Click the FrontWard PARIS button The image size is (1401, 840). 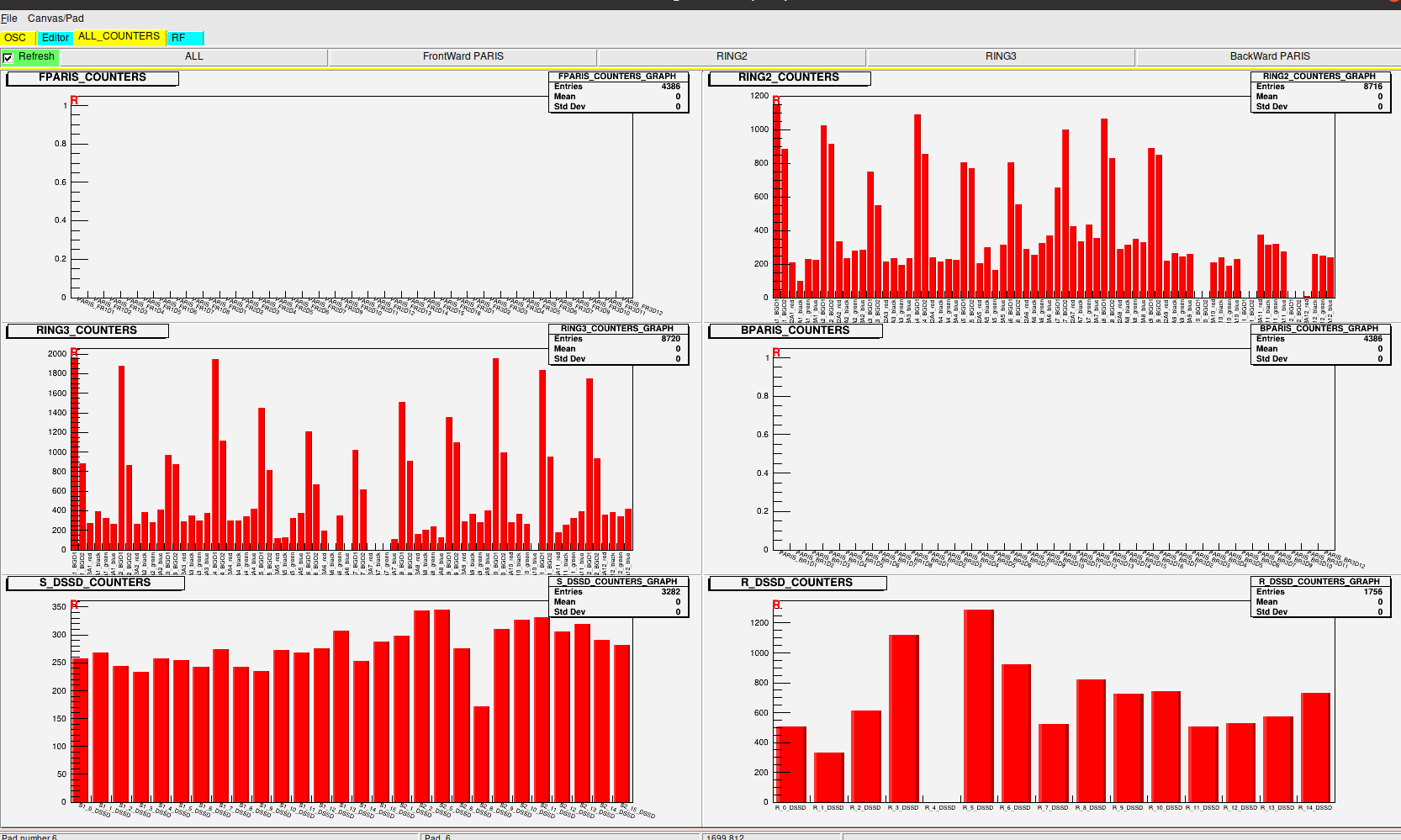[x=463, y=56]
